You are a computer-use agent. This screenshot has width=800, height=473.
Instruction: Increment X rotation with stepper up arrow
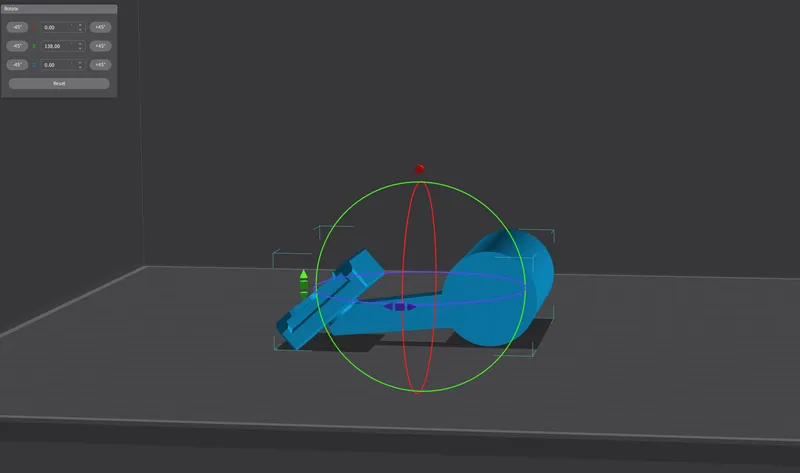tap(80, 25)
